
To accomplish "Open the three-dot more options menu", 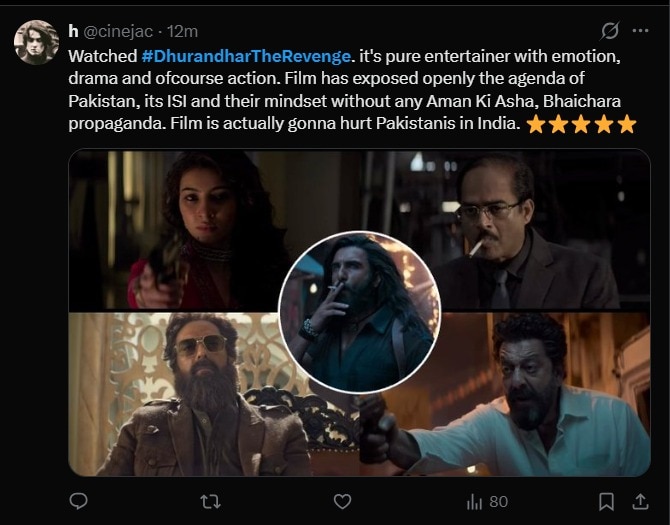I will 641,32.
